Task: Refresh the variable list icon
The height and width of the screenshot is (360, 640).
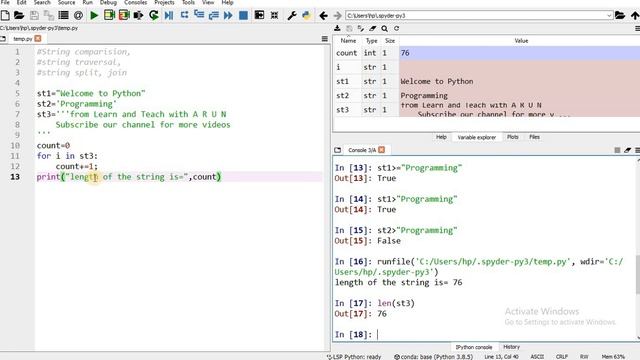Action: point(396,28)
